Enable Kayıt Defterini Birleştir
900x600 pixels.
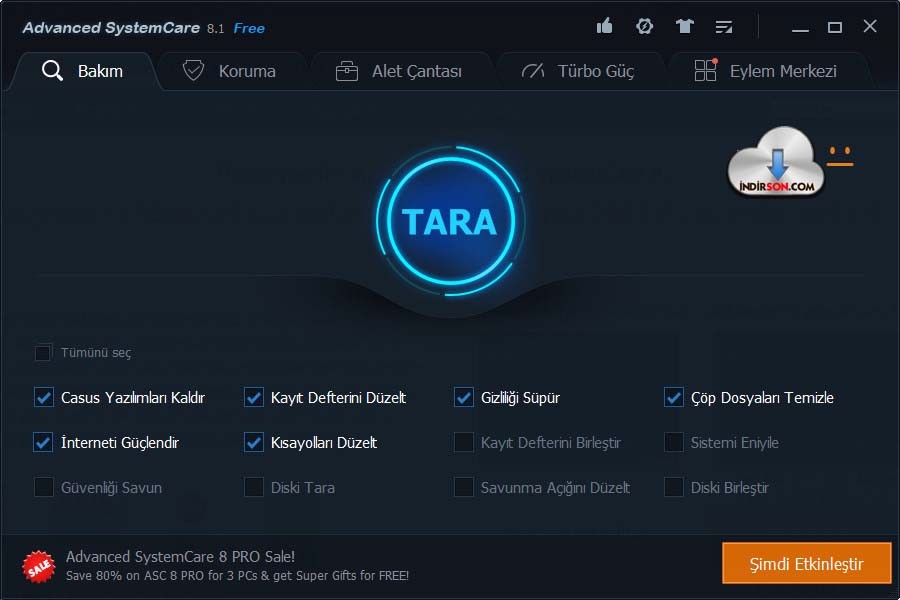464,442
